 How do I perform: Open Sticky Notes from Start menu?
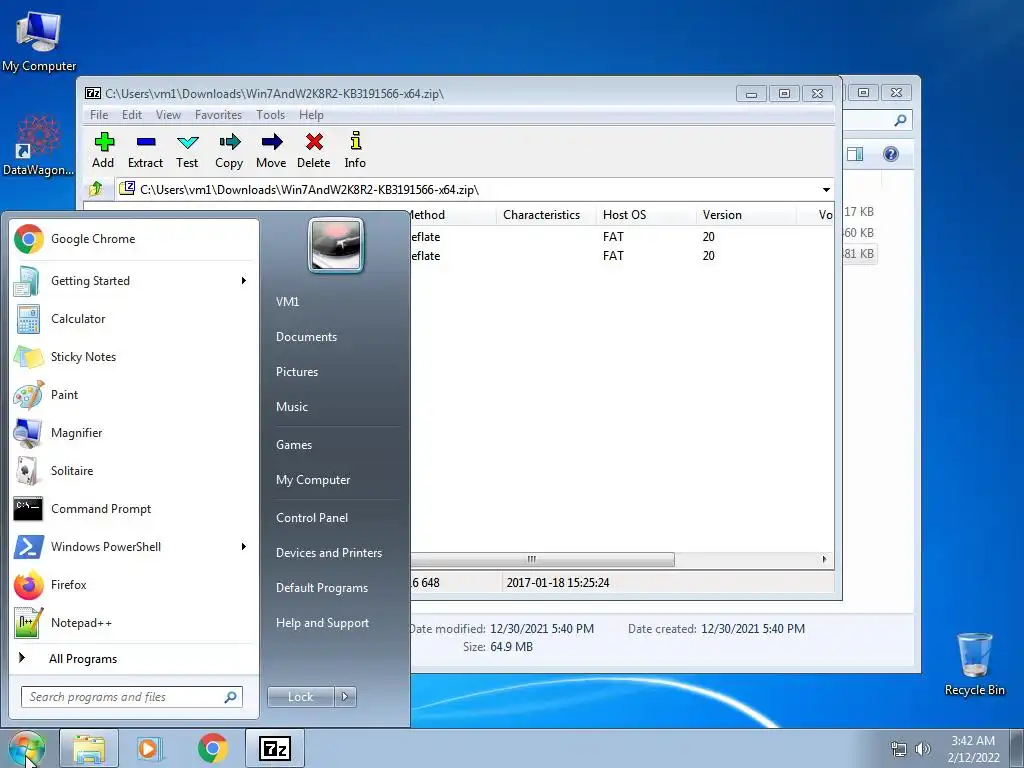pyautogui.click(x=134, y=357)
